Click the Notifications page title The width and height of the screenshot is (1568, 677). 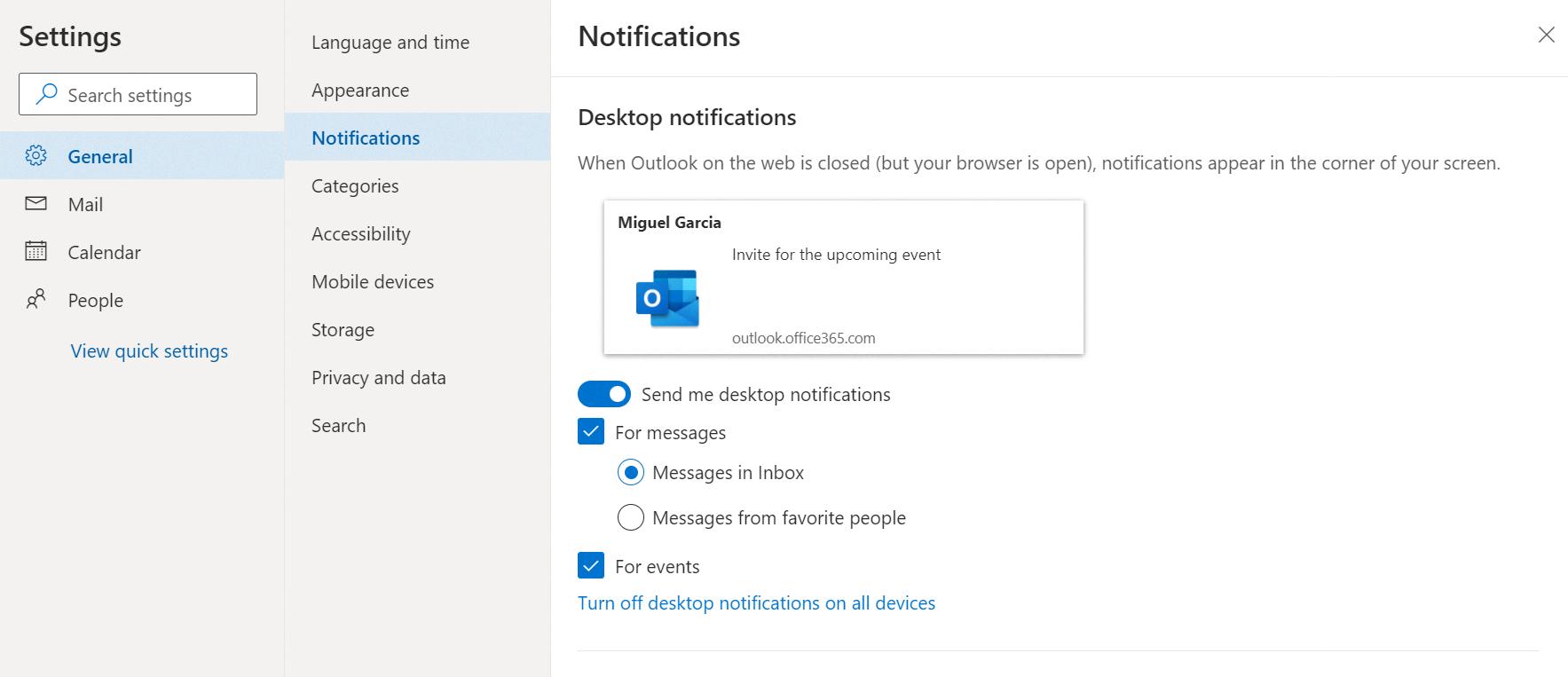658,35
